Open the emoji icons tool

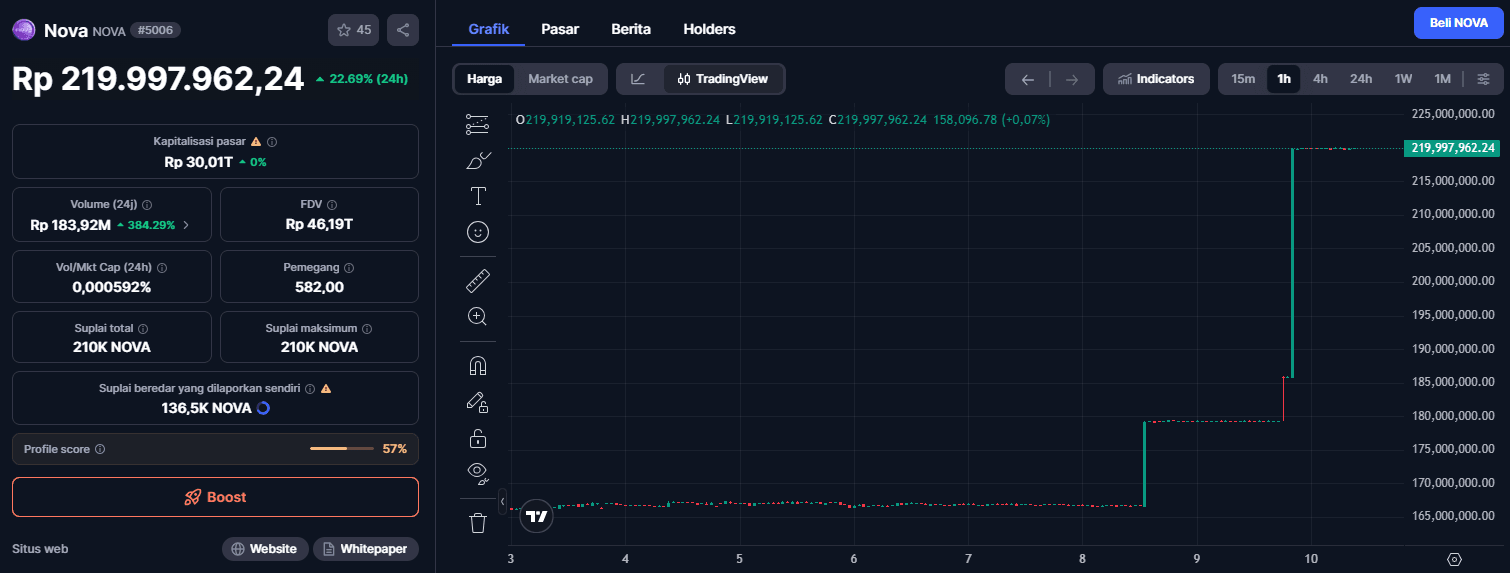click(x=478, y=232)
